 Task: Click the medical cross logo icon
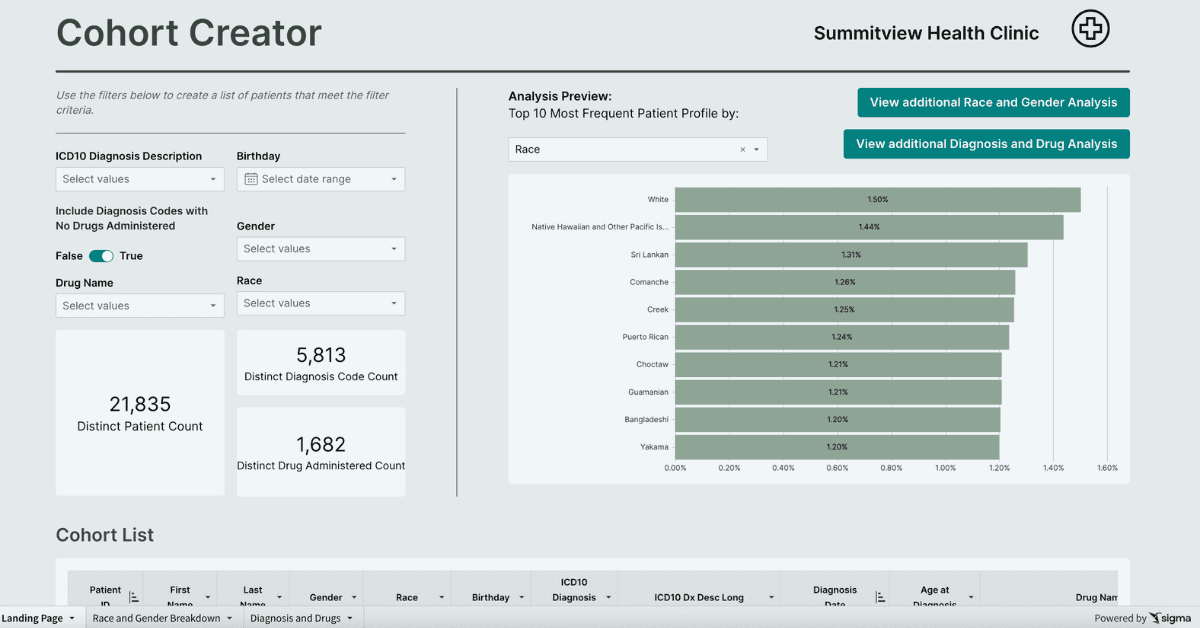tap(1090, 30)
